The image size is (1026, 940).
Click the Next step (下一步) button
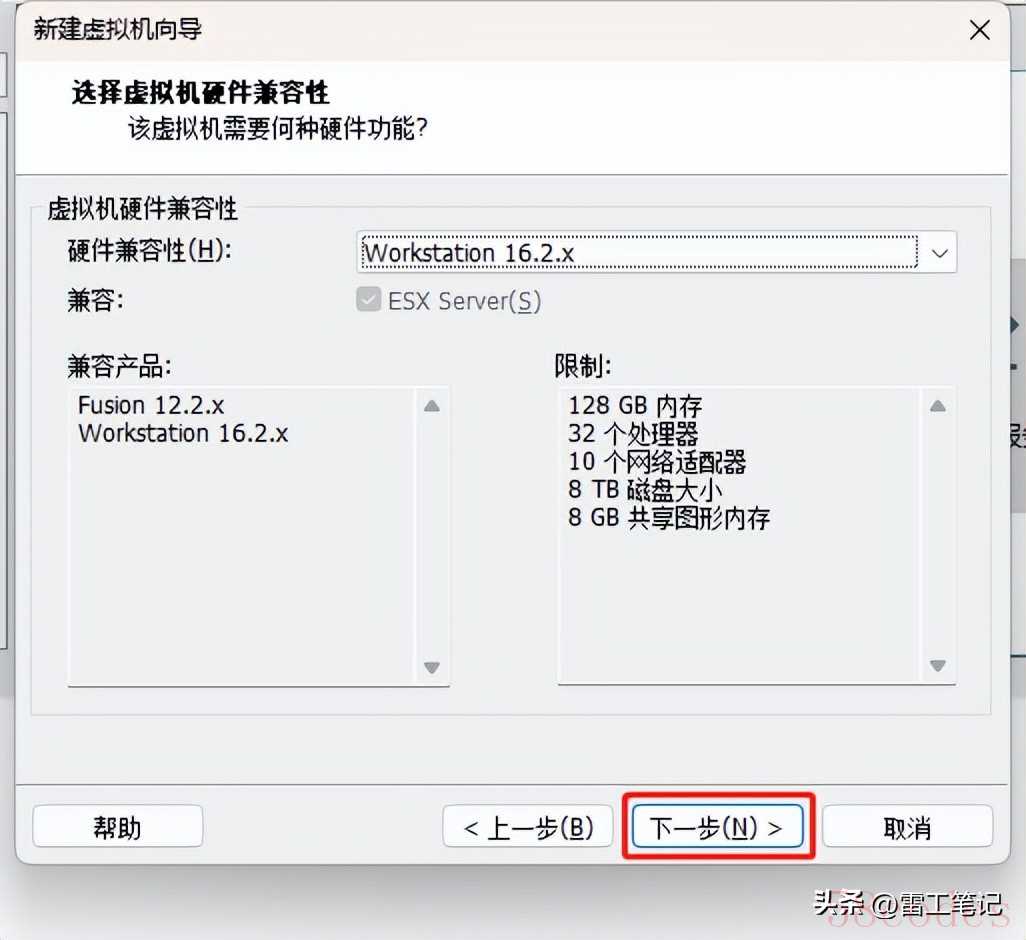[x=717, y=827]
